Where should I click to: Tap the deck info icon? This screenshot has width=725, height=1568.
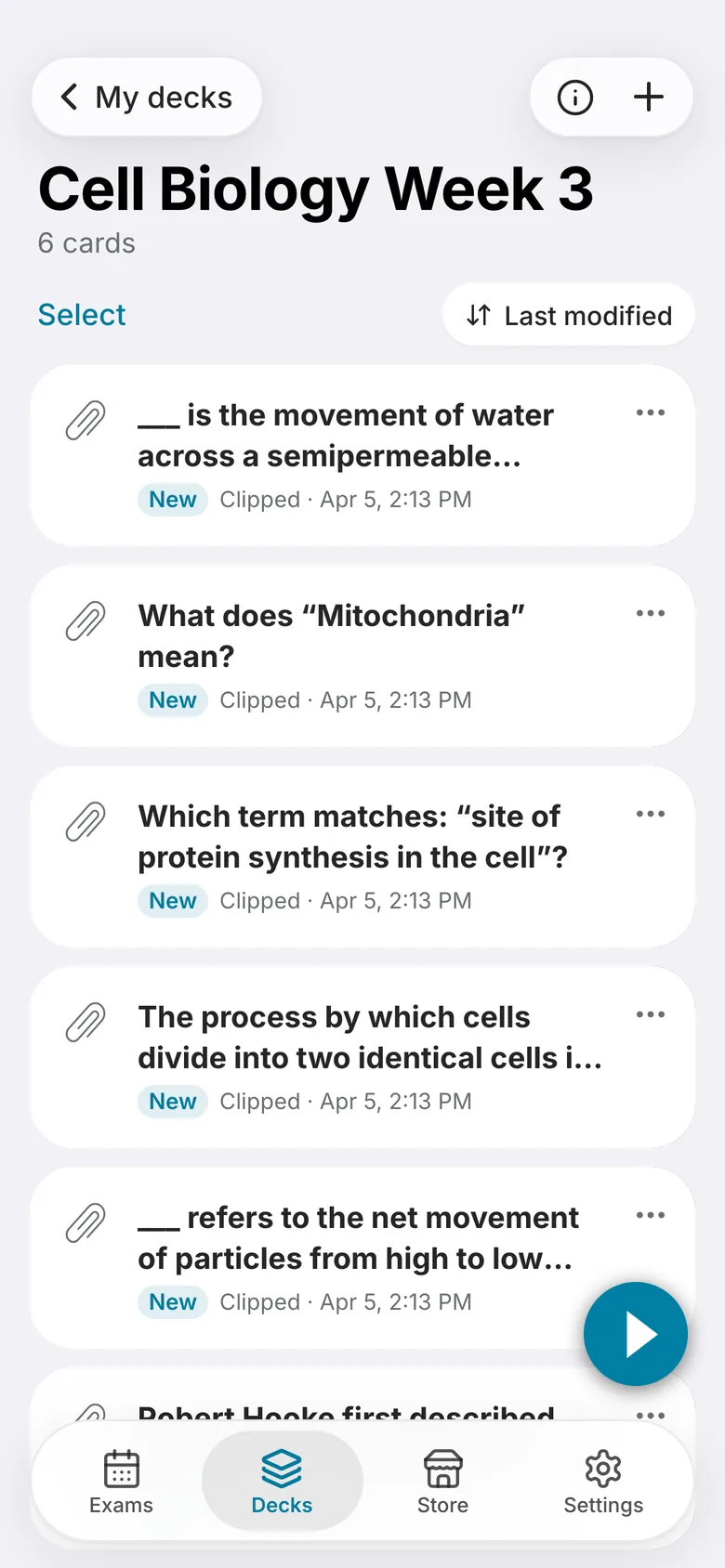tap(574, 98)
